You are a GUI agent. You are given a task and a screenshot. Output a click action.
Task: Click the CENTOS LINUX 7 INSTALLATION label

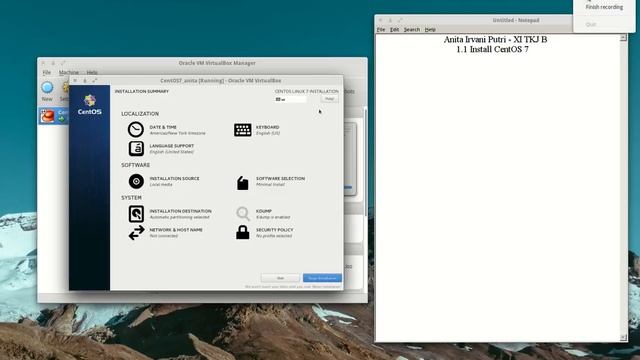coord(307,91)
